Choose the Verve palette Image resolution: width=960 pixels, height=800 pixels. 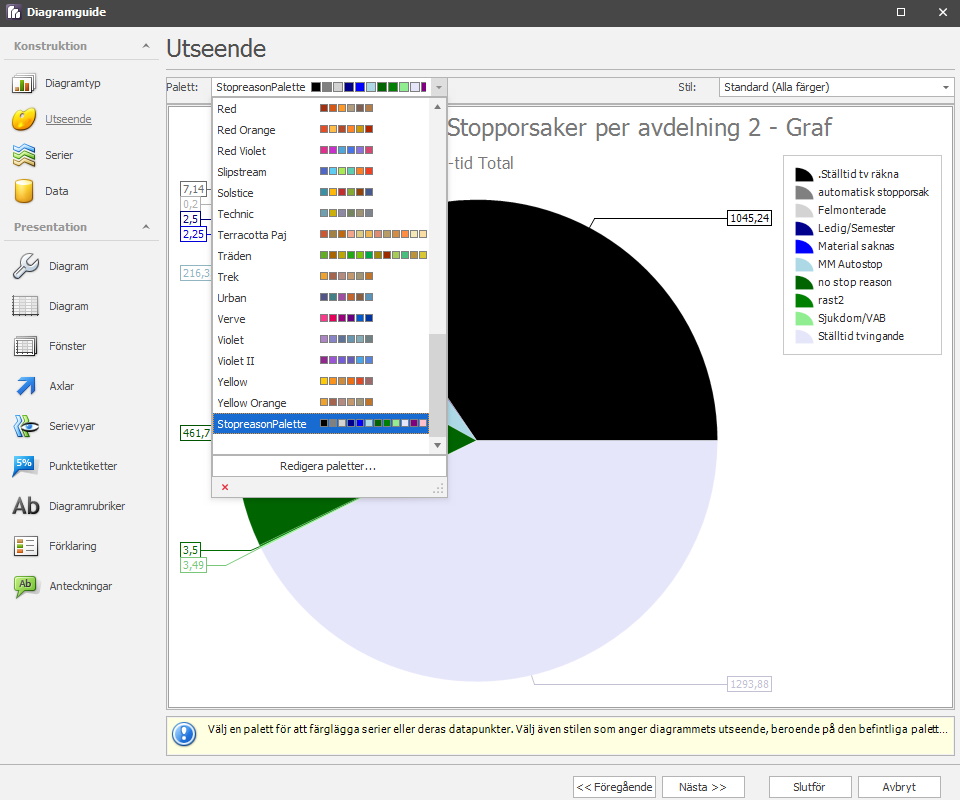coord(321,319)
